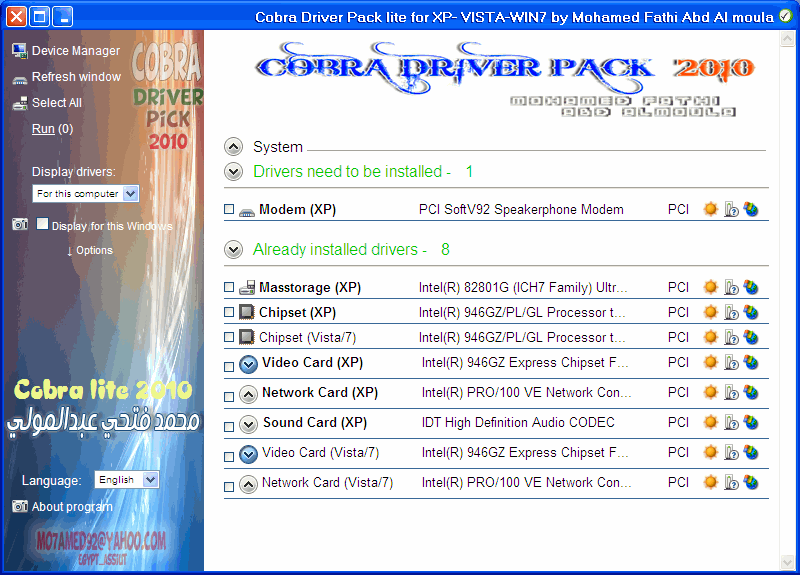Click the device info icon for Sound Card (XP)
This screenshot has width=800, height=575.
pyautogui.click(x=731, y=423)
